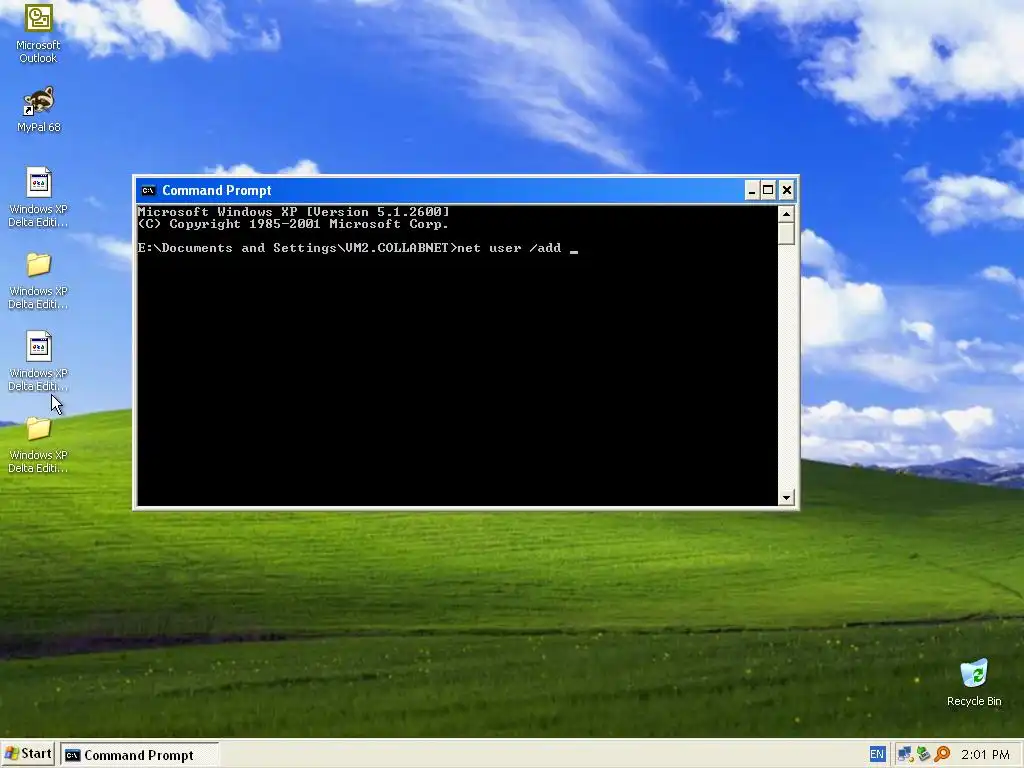Screen dimensions: 1024x768
Task: Open the EN language bar indicator
Action: coord(877,754)
